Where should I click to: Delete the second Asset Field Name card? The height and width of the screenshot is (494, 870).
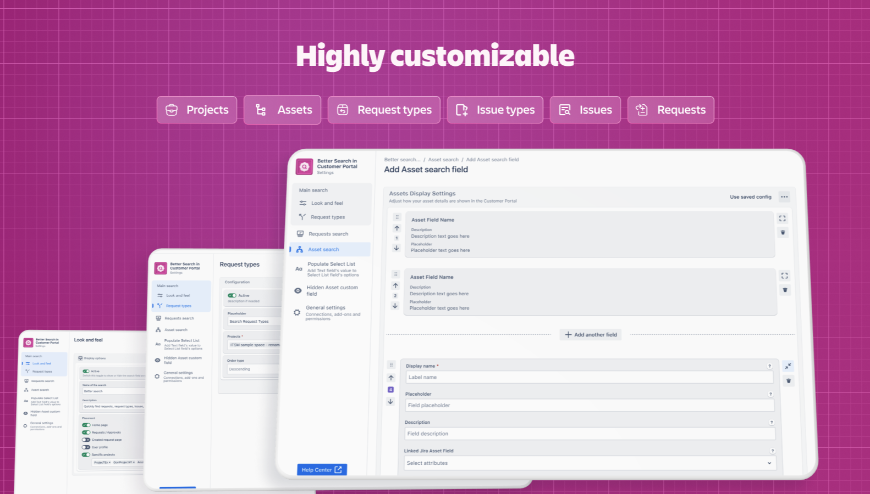[x=785, y=290]
